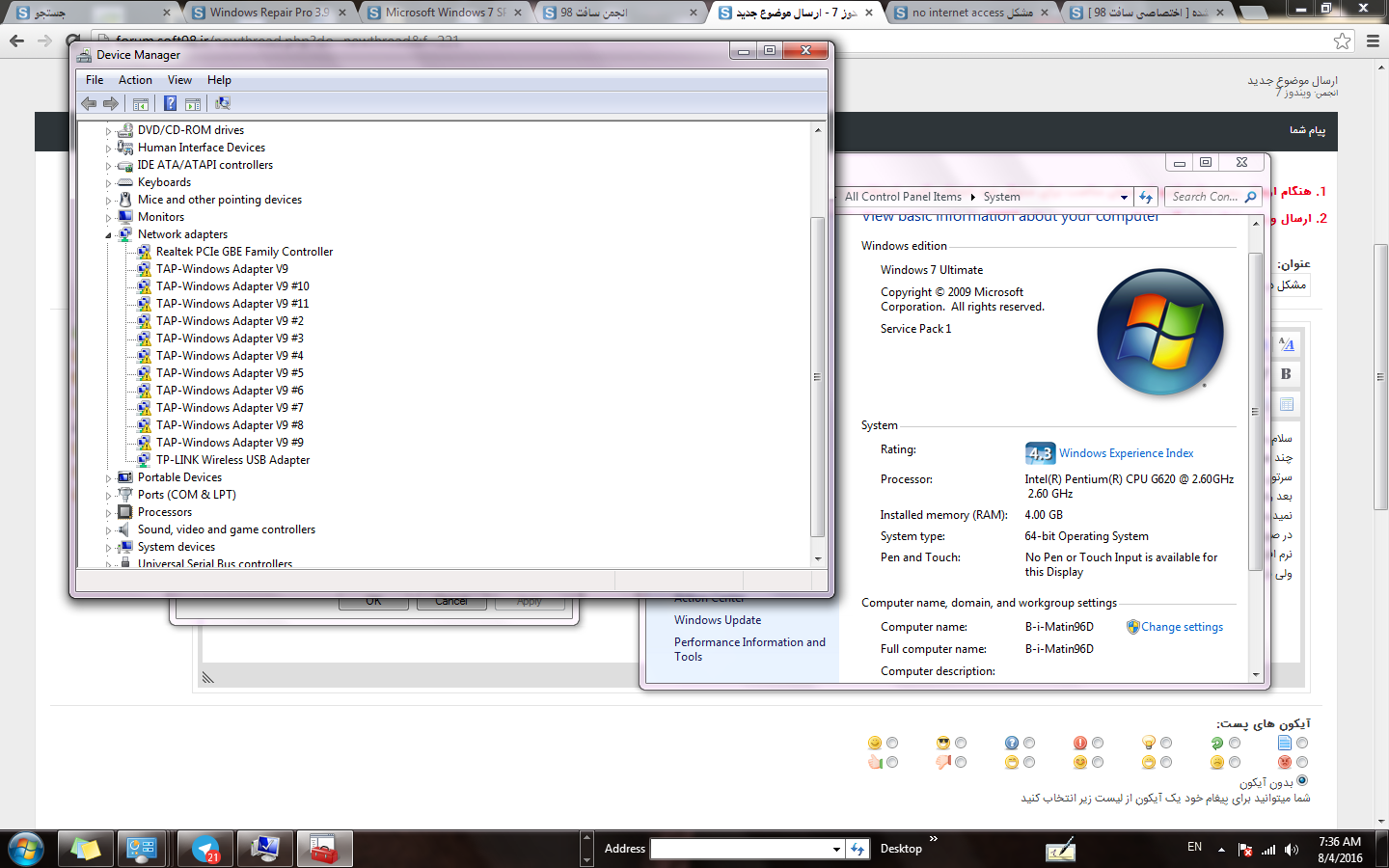Image resolution: width=1389 pixels, height=868 pixels.
Task: Open the blue question-mark Help toolbar icon
Action: 170,103
